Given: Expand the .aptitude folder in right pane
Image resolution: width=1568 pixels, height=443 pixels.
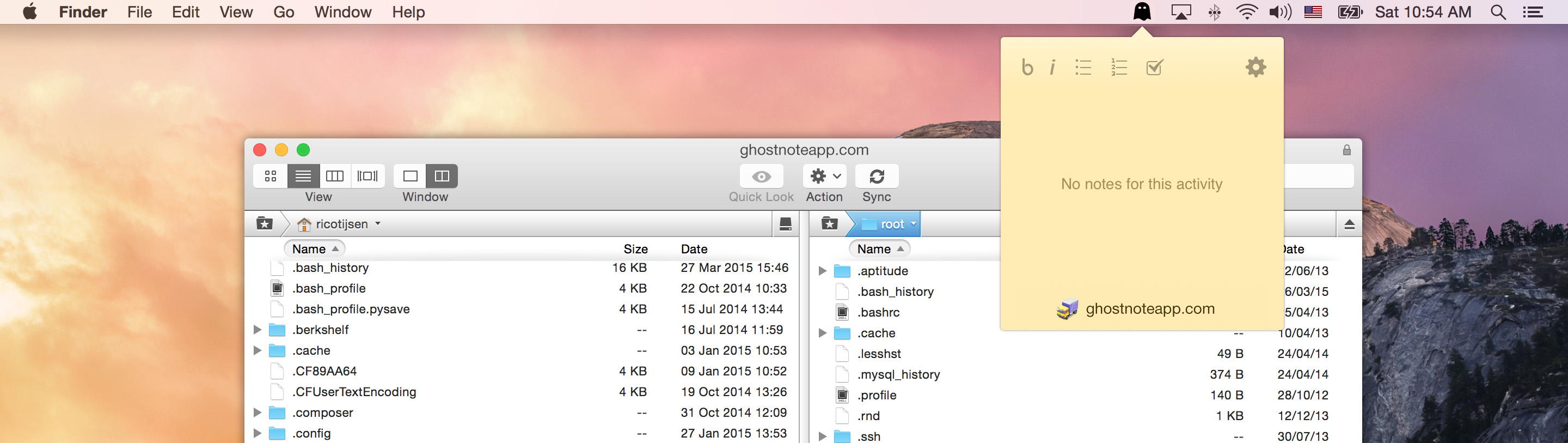Looking at the screenshot, I should (822, 271).
